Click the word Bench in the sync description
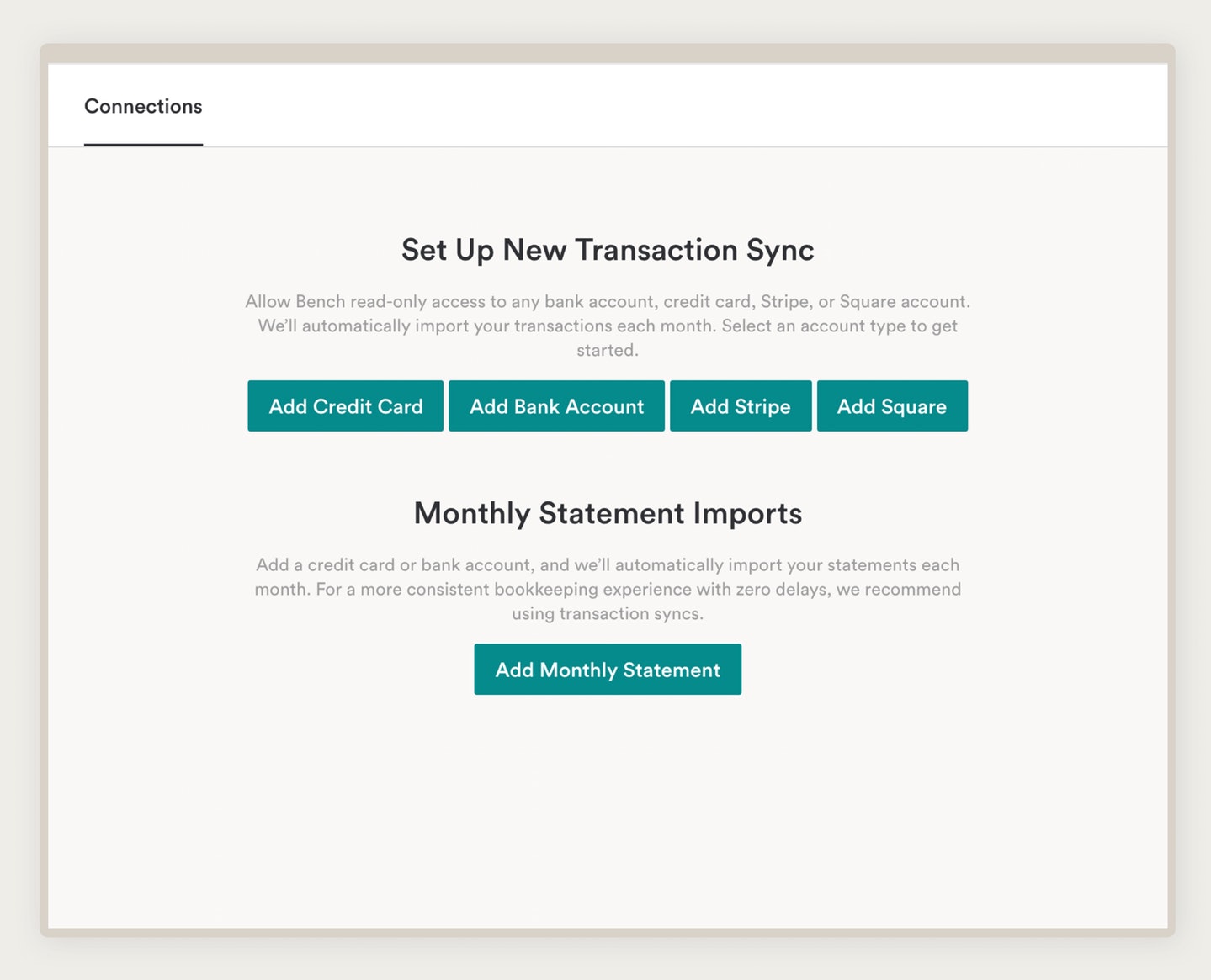This screenshot has width=1211, height=980. click(320, 301)
